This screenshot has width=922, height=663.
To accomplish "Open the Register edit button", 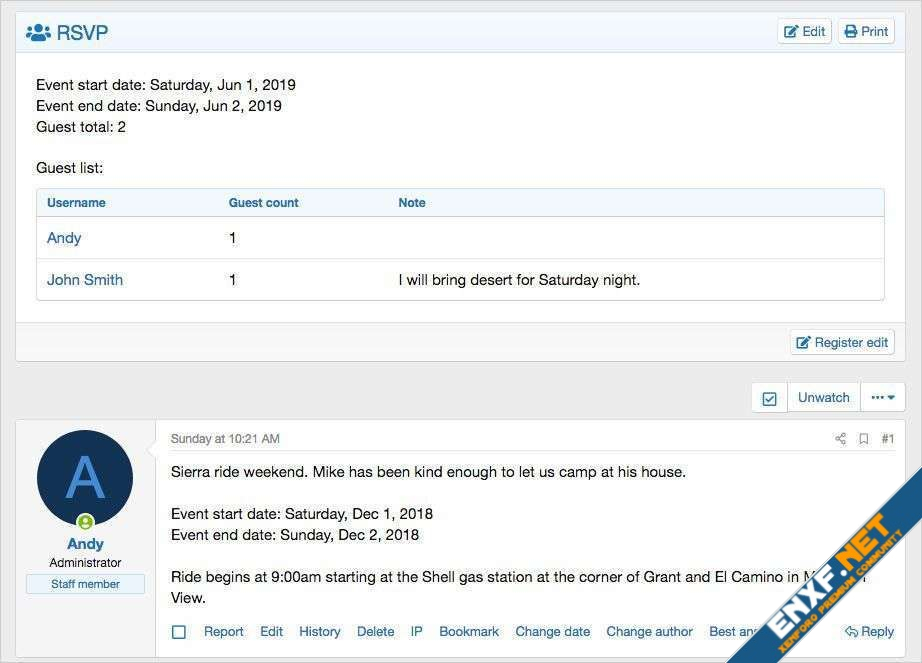I will pyautogui.click(x=842, y=342).
